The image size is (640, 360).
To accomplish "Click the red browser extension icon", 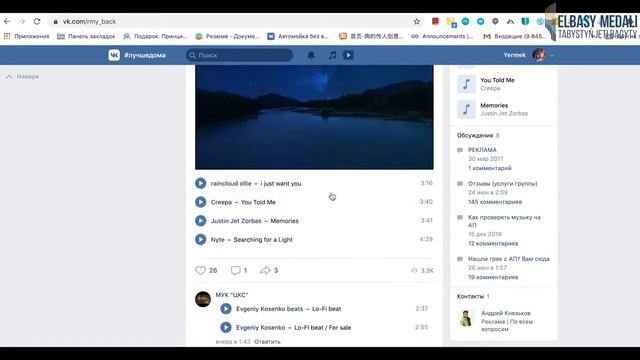I will [435, 21].
